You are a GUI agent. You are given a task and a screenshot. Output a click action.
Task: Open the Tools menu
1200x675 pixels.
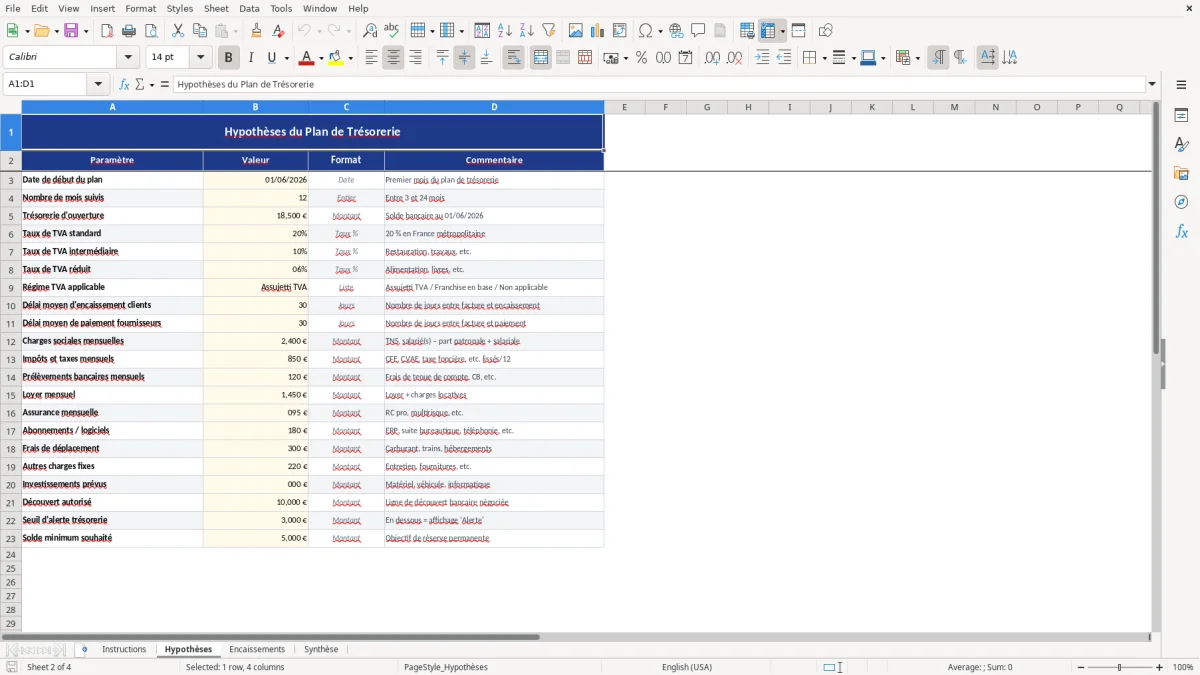point(282,8)
